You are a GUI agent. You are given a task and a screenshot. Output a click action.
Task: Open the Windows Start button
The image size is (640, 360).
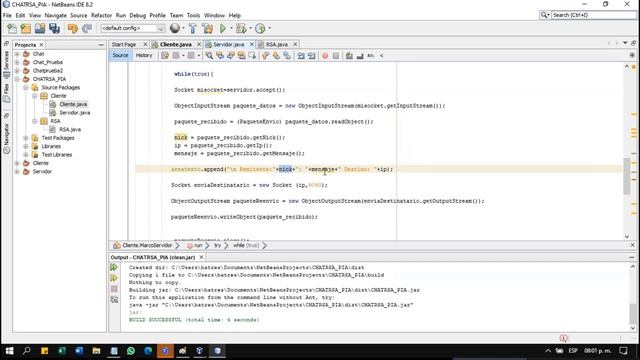coord(9,351)
